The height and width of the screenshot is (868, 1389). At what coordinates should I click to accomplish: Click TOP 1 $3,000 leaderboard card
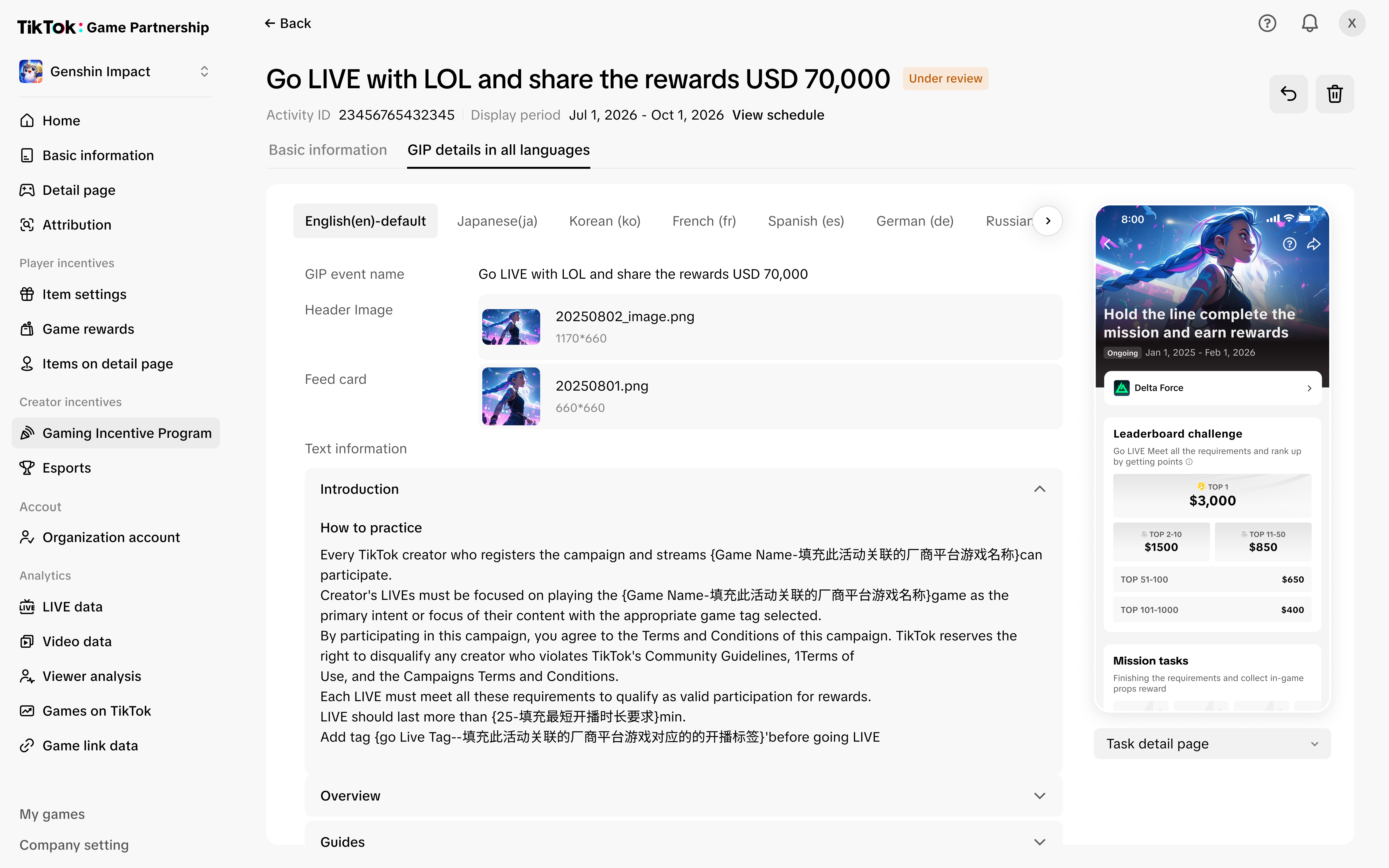coord(1212,495)
